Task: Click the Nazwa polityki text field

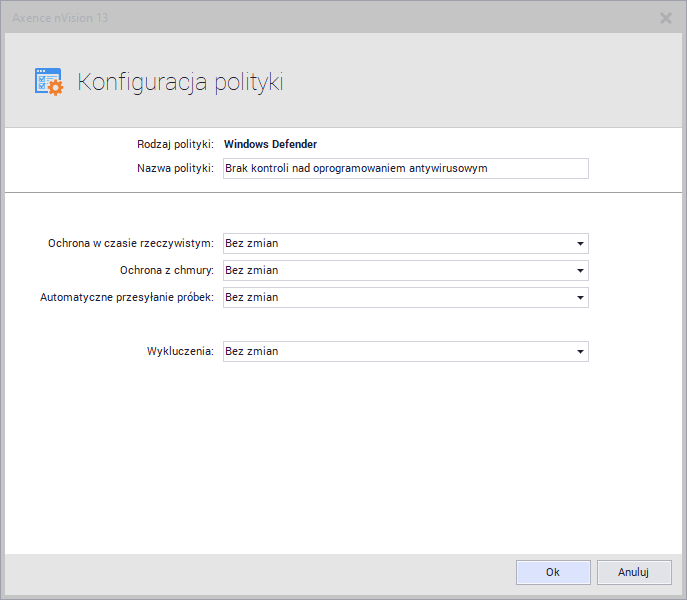Action: [405, 168]
